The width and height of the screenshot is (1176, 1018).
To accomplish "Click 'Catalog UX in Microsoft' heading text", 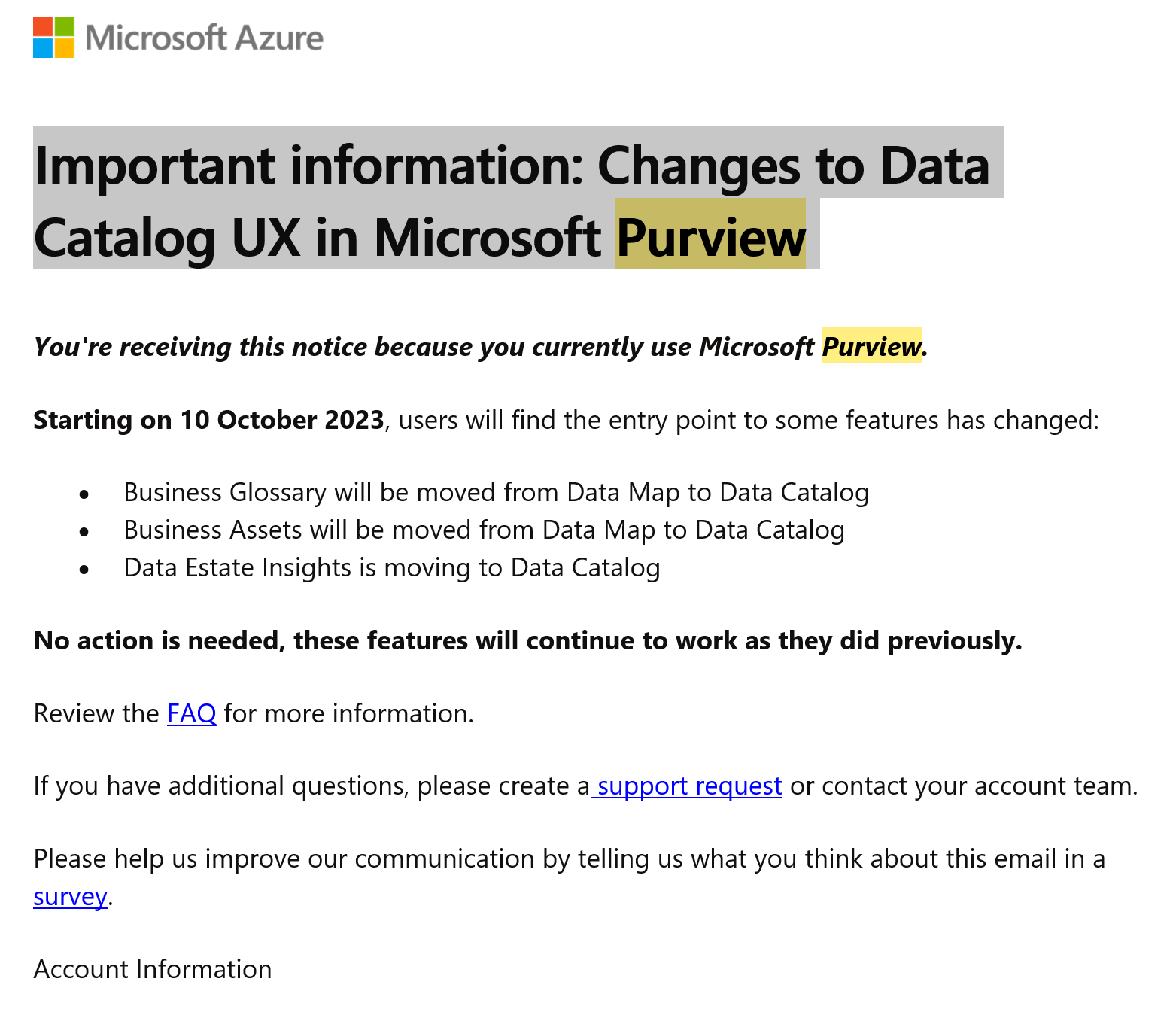I will point(316,238).
